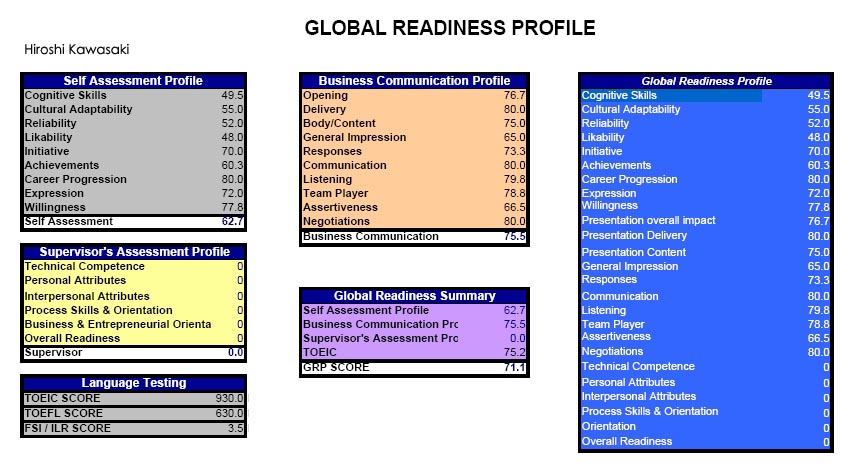Viewport: 857px width, 476px height.
Task: Click the Global Readiness Summary header
Action: tap(414, 296)
